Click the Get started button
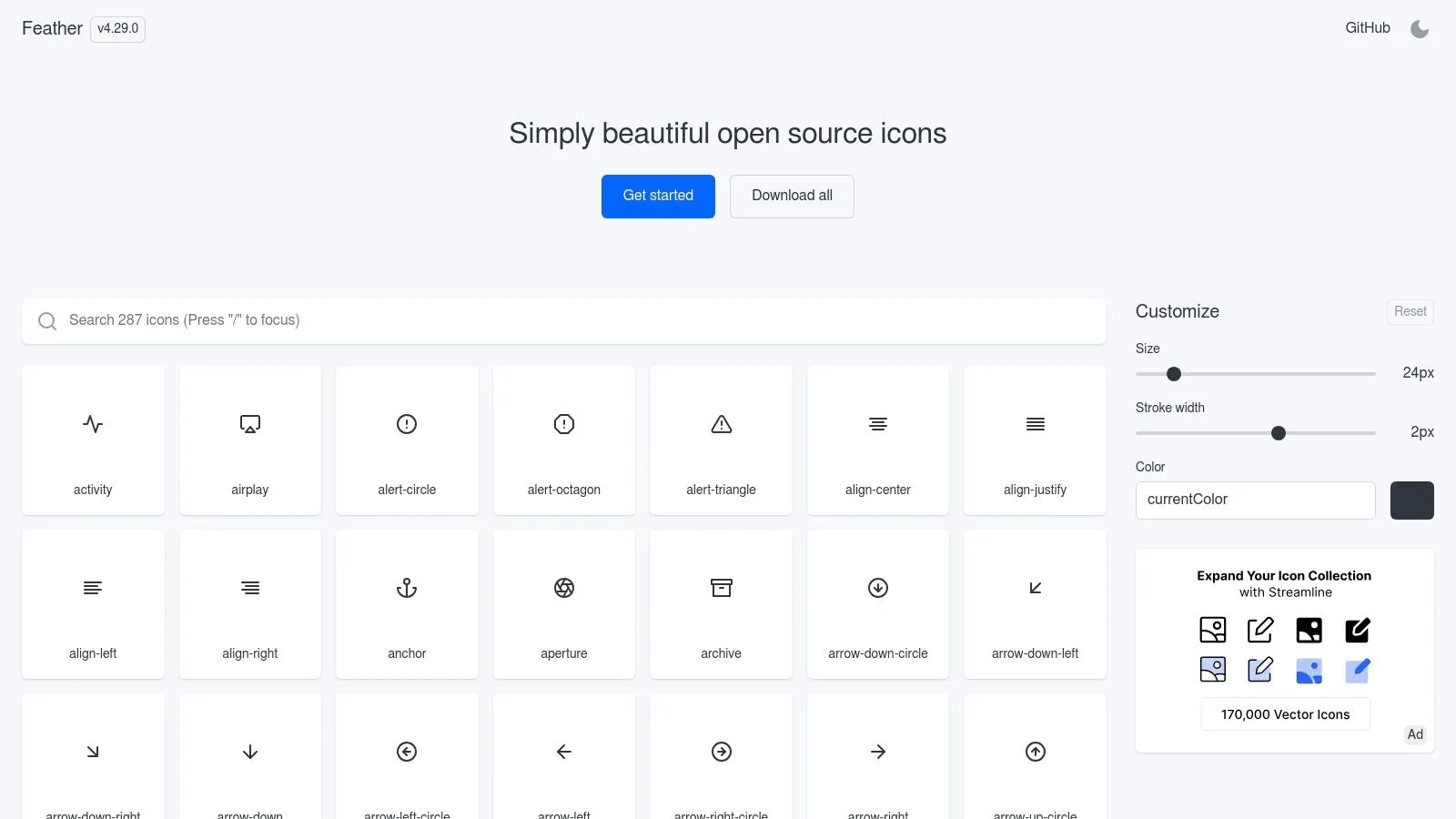This screenshot has width=1456, height=819. 658,196
